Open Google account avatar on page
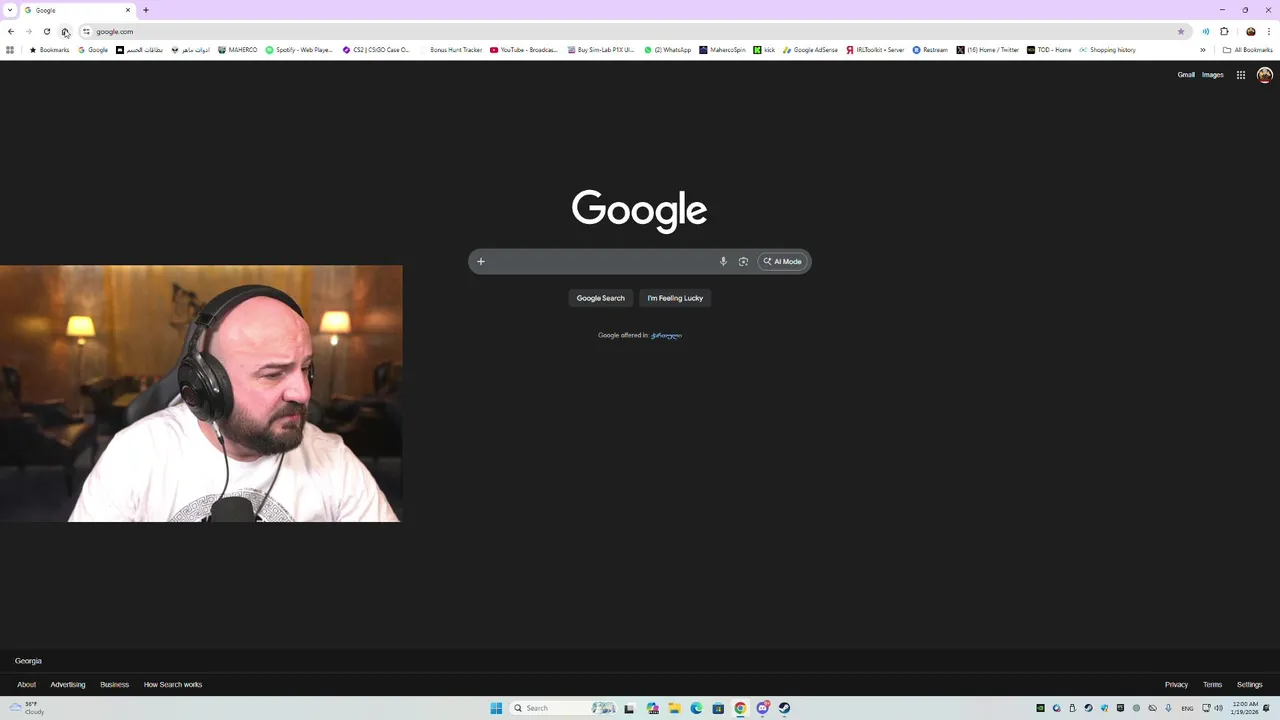The width and height of the screenshot is (1280, 720). coord(1265,75)
